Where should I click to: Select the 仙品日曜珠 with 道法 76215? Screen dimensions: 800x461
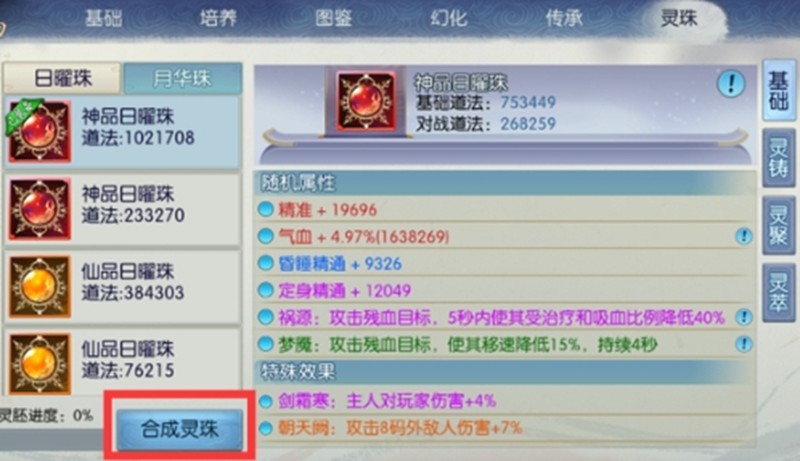coord(122,361)
